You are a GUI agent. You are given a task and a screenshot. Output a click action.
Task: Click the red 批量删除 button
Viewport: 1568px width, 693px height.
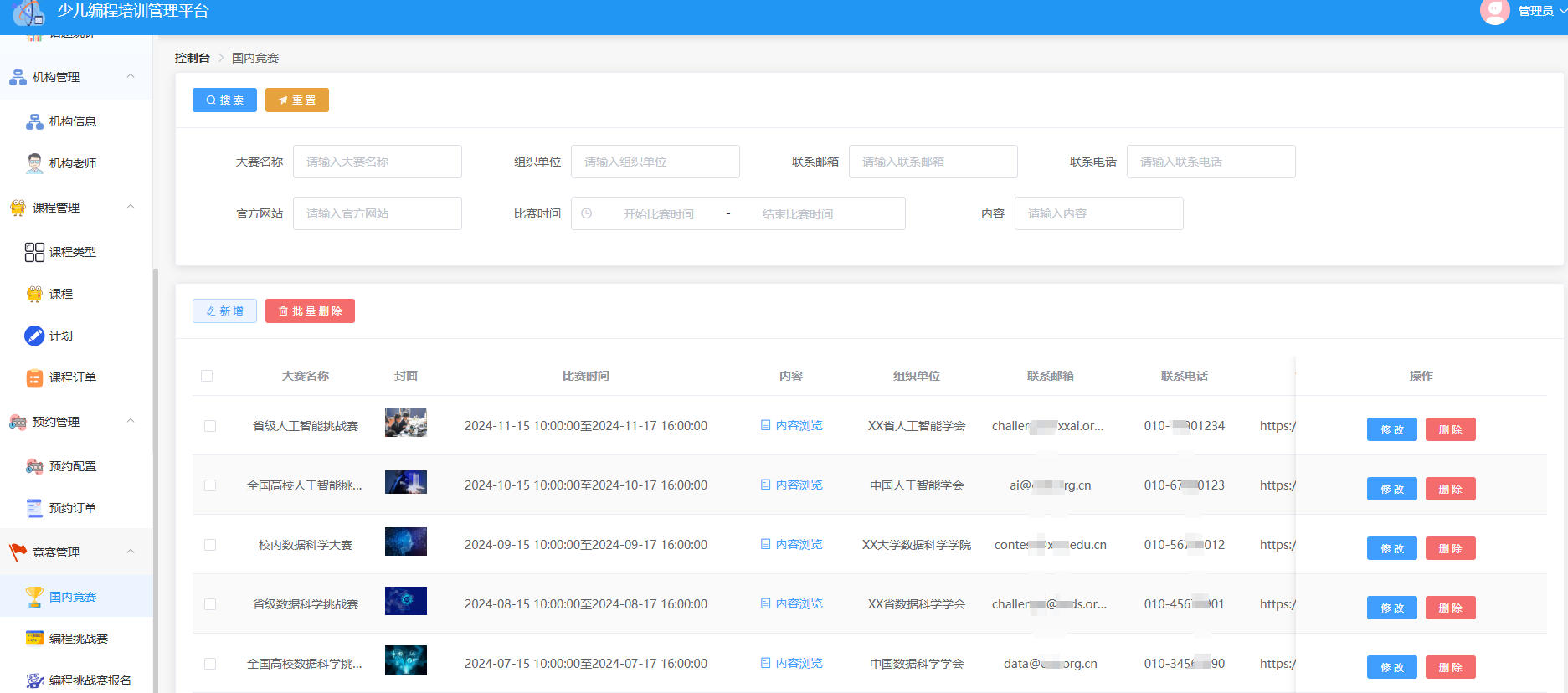310,311
